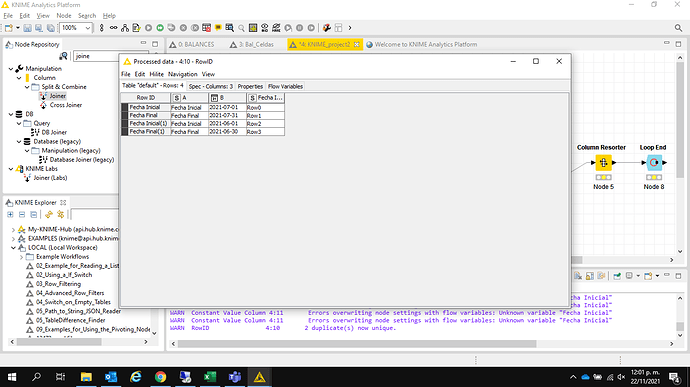Screen dimensions: 690x387
Task: Switch to the 0: BALANCES workflow tab
Action: click(192, 44)
